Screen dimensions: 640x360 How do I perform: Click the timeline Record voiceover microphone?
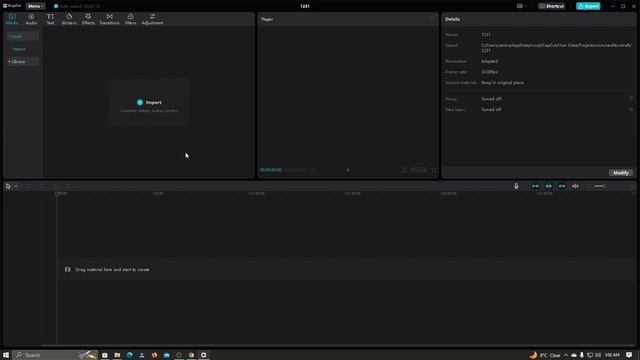pyautogui.click(x=516, y=186)
